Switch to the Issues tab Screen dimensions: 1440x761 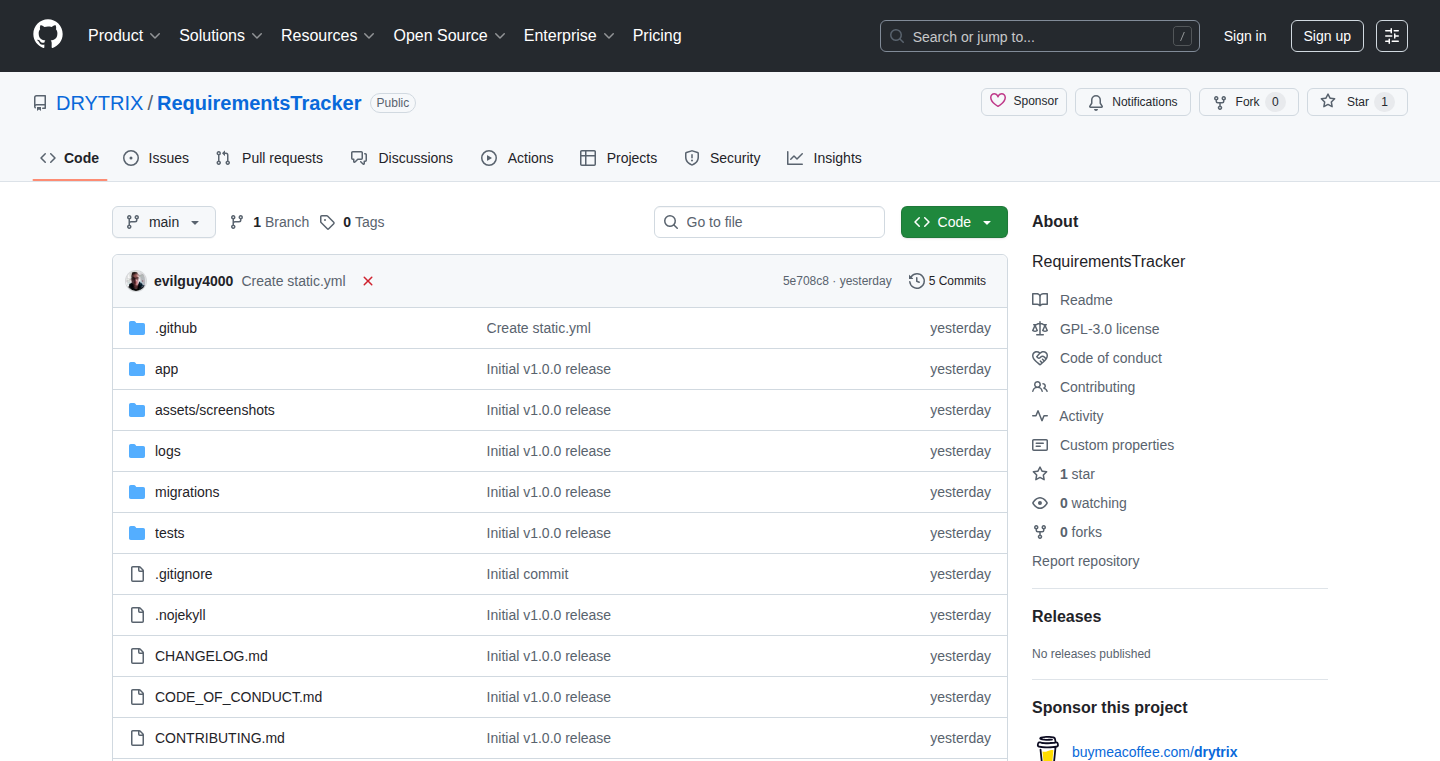[156, 158]
